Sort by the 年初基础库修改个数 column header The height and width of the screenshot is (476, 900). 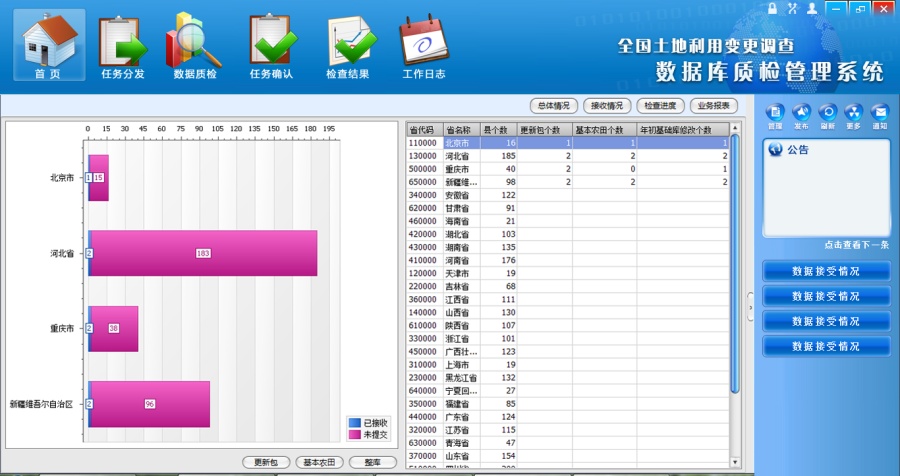[683, 130]
